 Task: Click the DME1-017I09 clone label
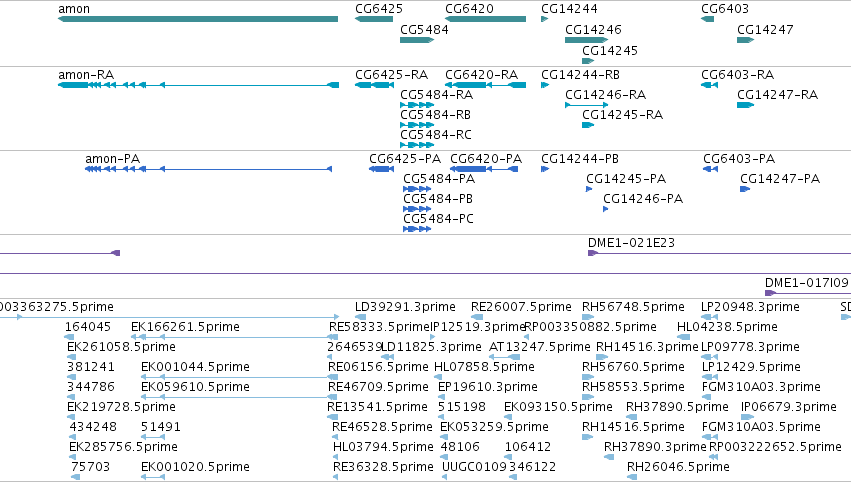806,282
